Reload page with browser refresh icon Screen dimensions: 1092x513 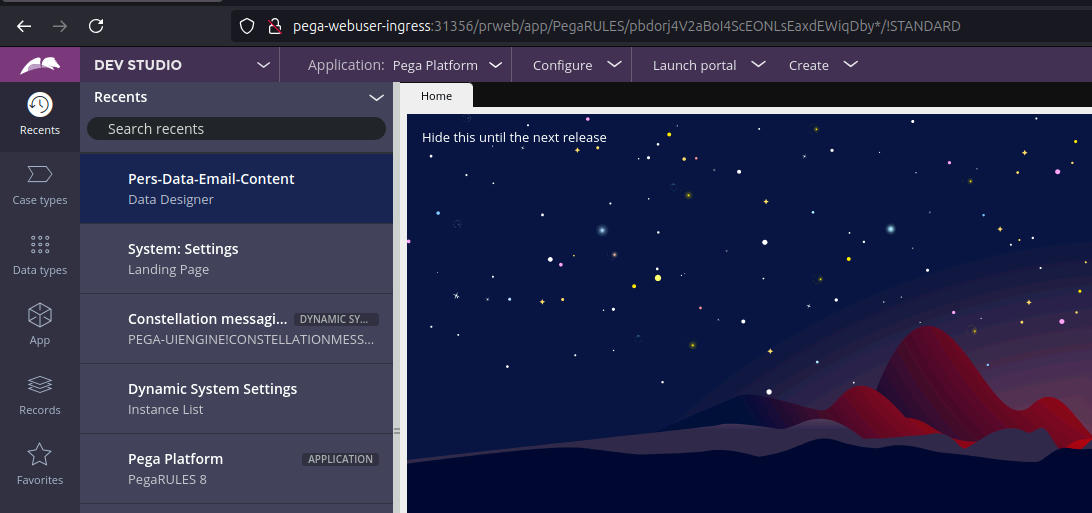tap(96, 26)
